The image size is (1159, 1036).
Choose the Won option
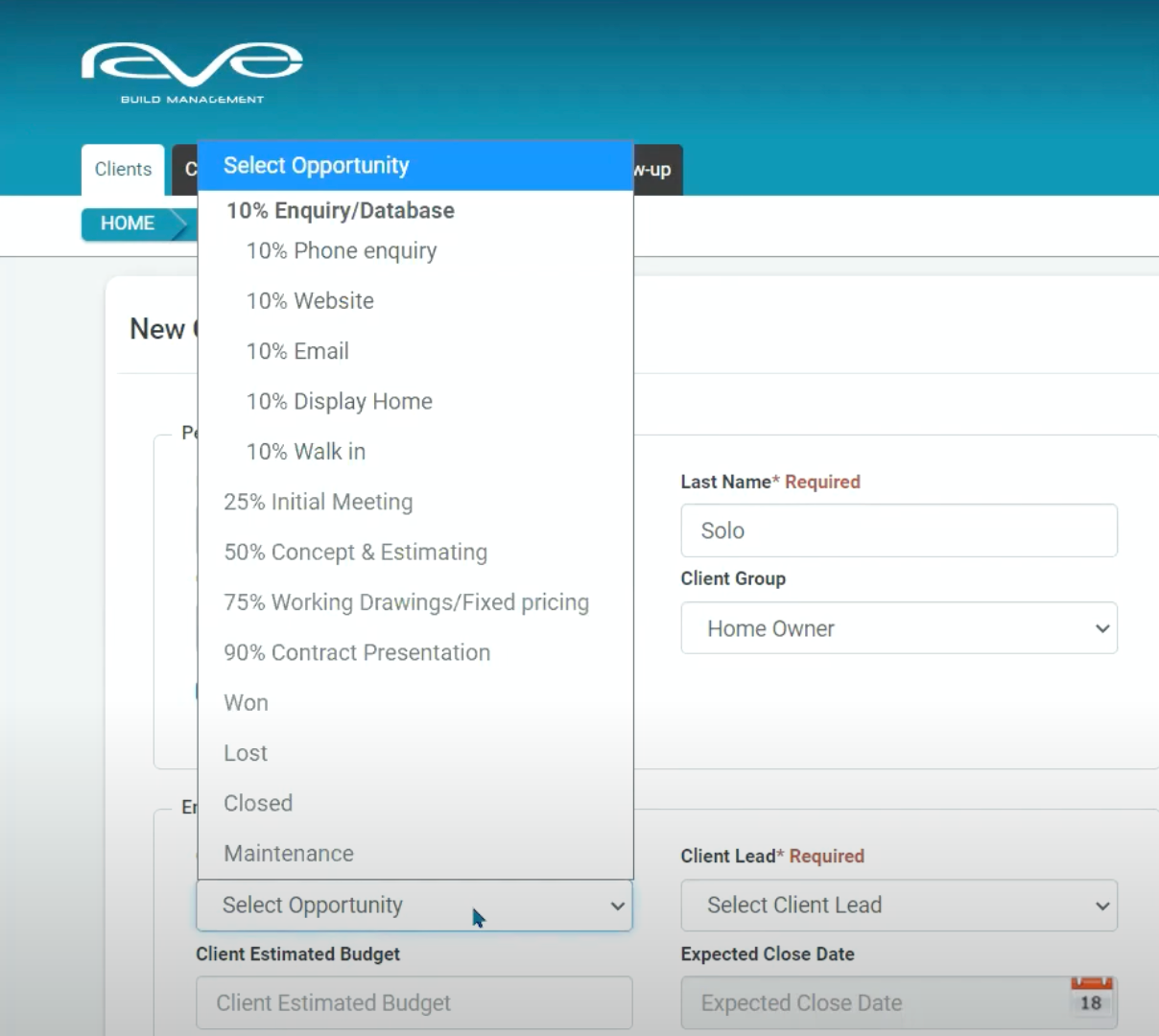415,703
